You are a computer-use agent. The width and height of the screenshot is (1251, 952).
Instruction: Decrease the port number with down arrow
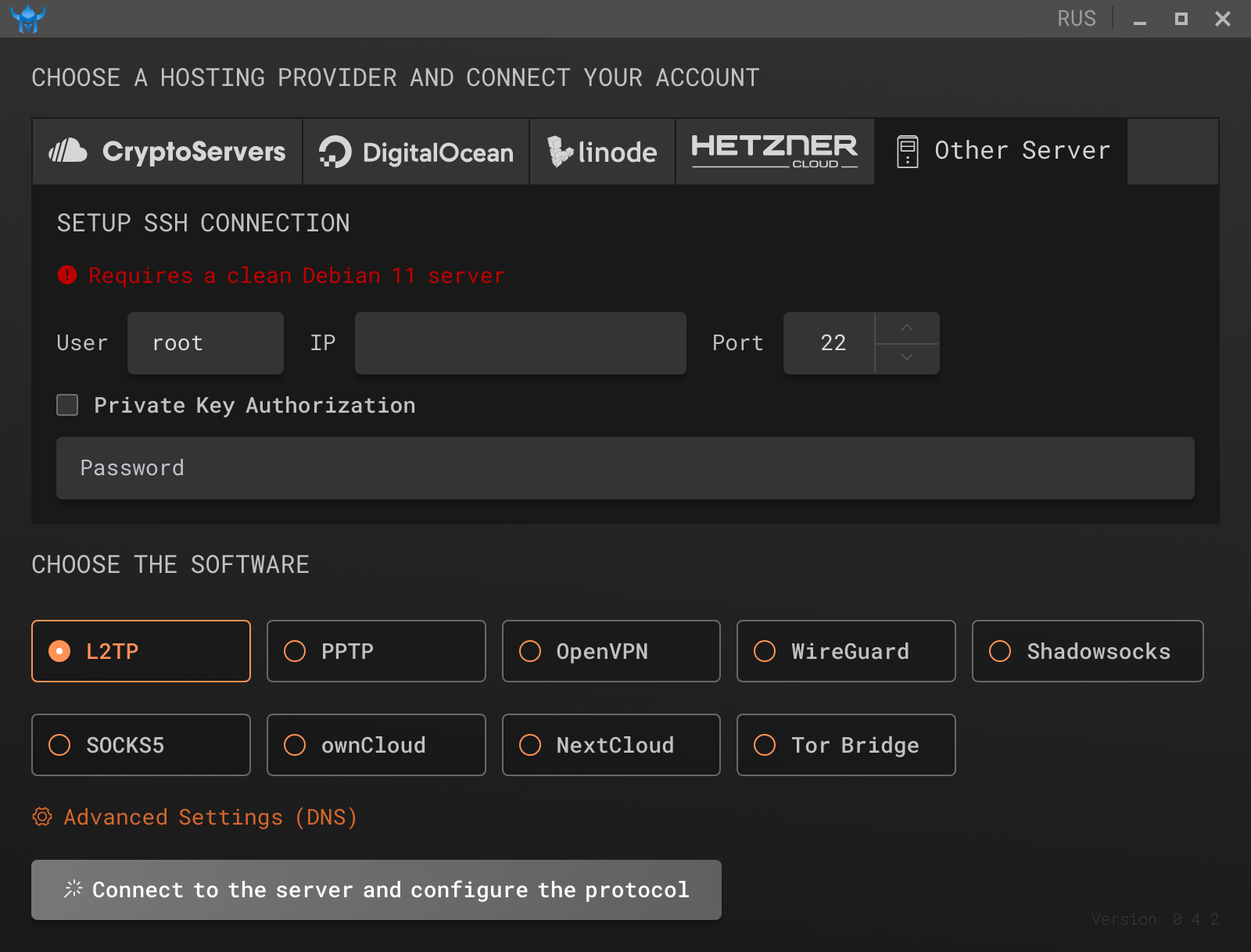pos(907,358)
